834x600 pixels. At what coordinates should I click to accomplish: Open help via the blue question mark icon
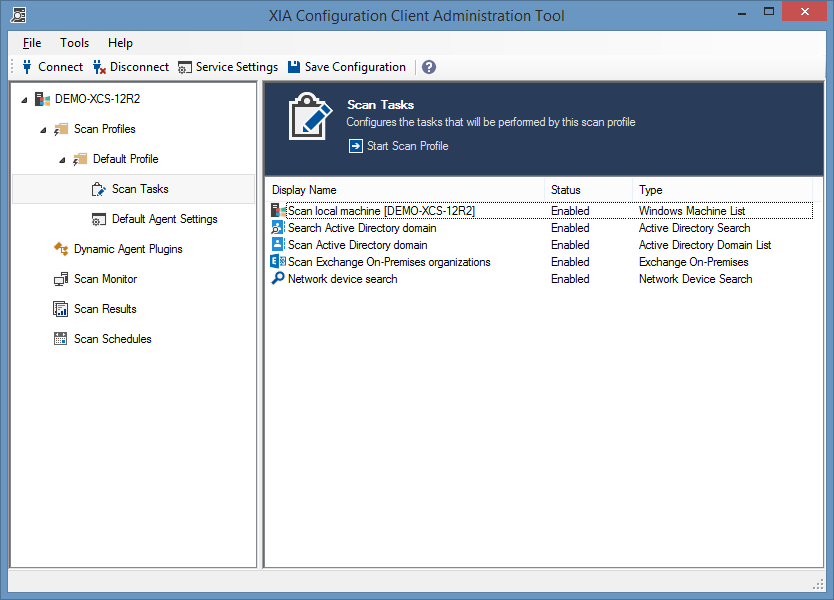point(429,67)
